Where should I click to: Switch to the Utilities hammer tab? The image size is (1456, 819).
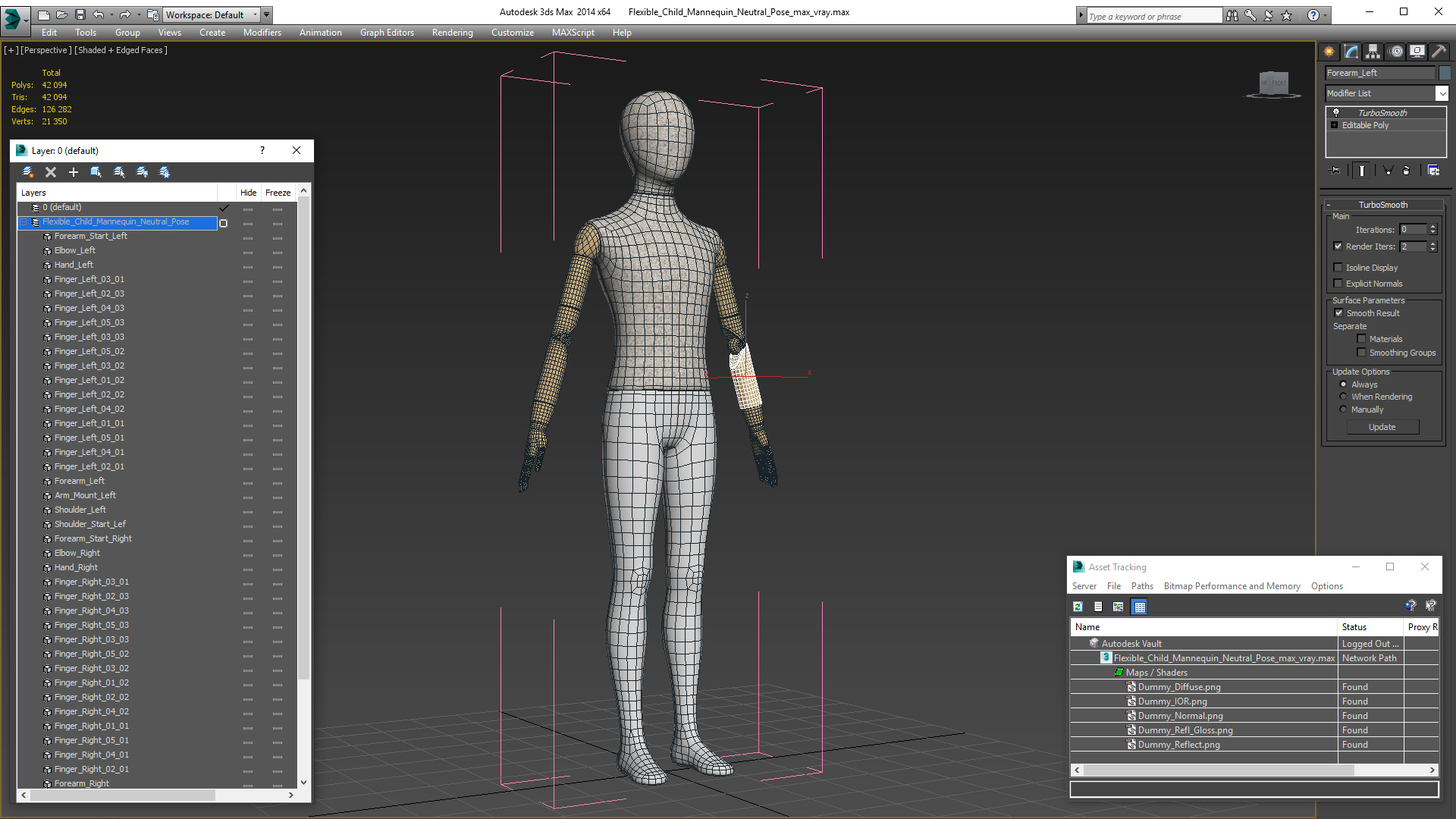click(1439, 52)
